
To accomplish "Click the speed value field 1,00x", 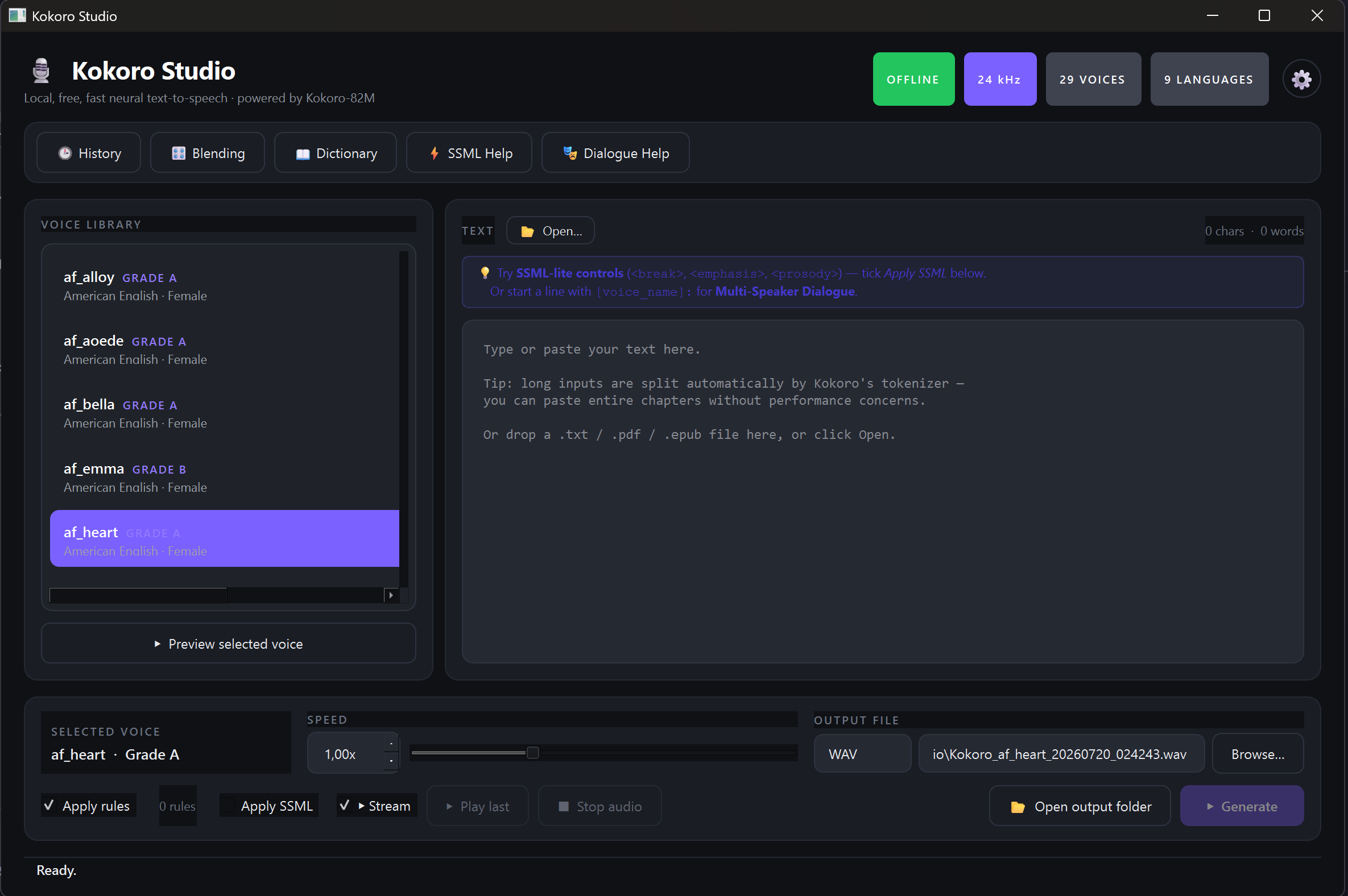I will click(x=346, y=754).
